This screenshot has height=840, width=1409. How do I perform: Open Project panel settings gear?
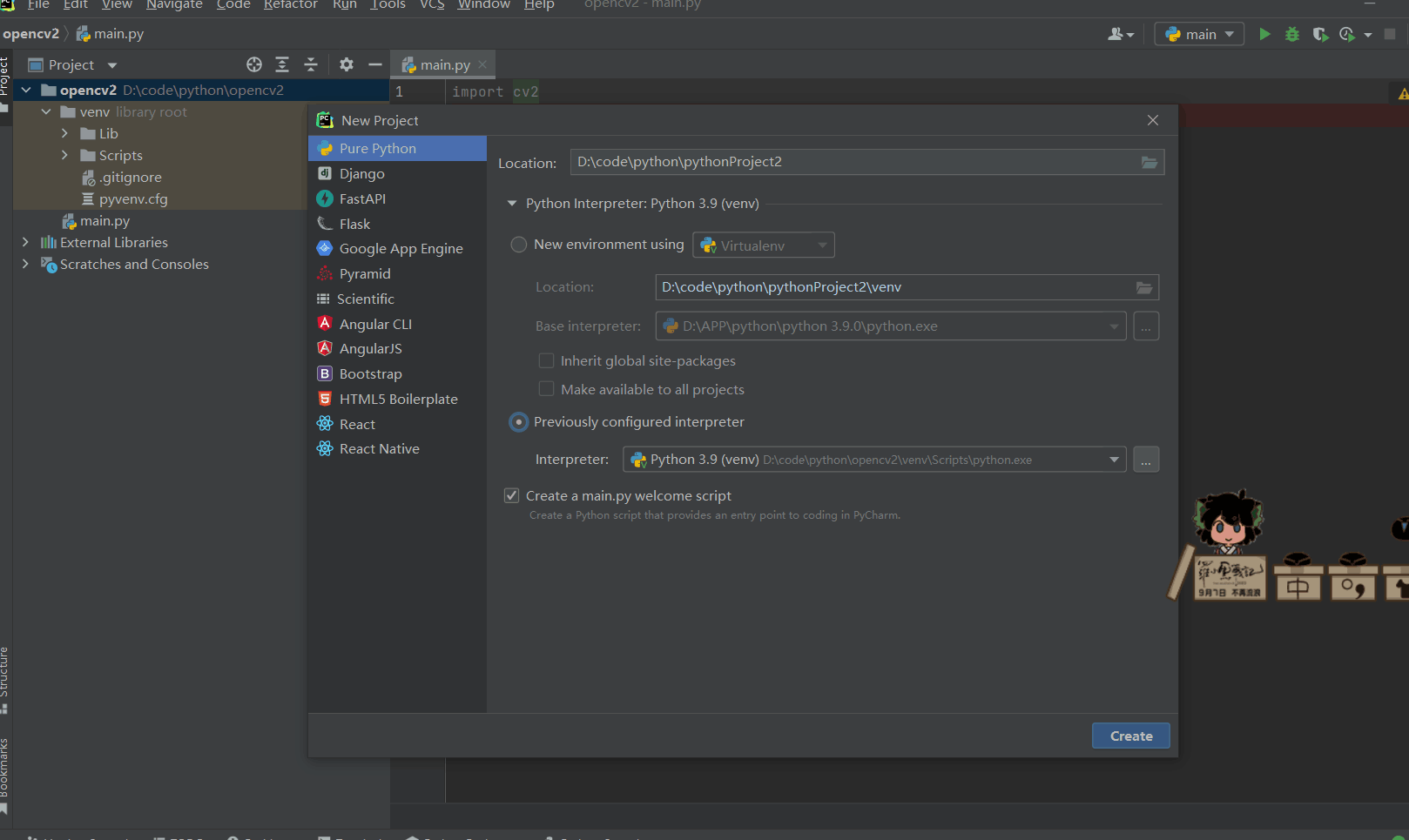[347, 64]
